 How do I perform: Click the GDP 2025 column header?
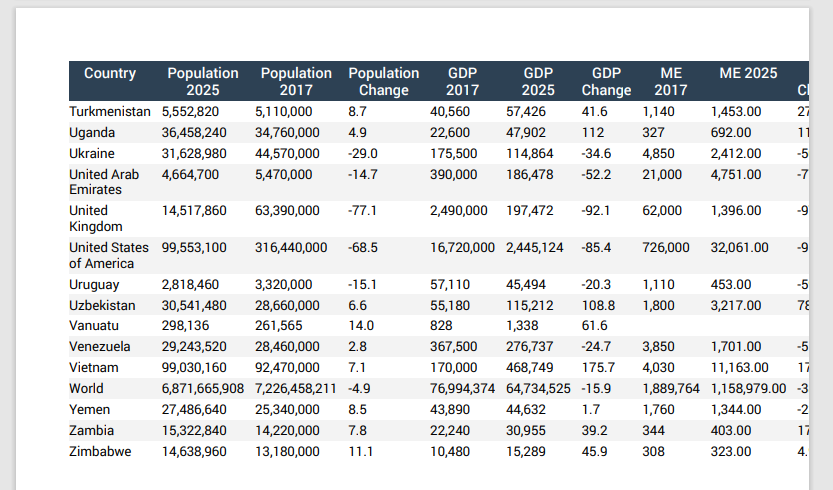click(538, 81)
